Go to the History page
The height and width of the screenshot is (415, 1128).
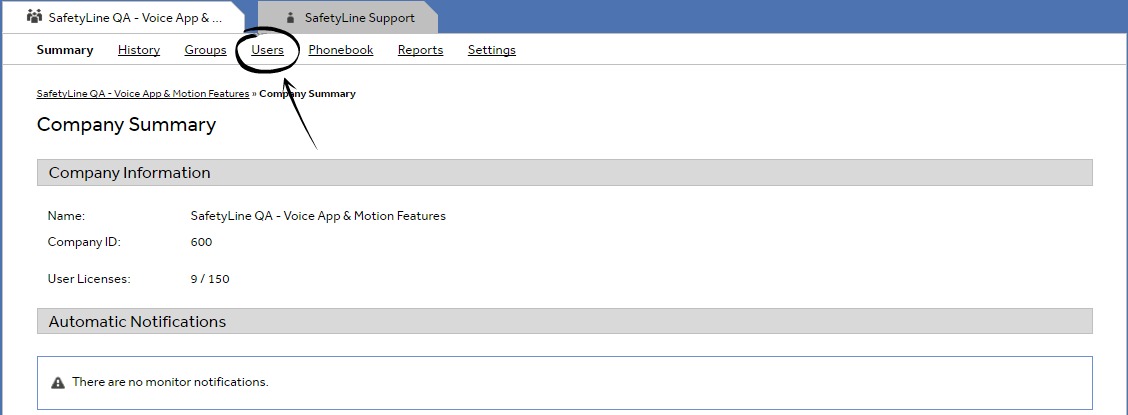[139, 50]
